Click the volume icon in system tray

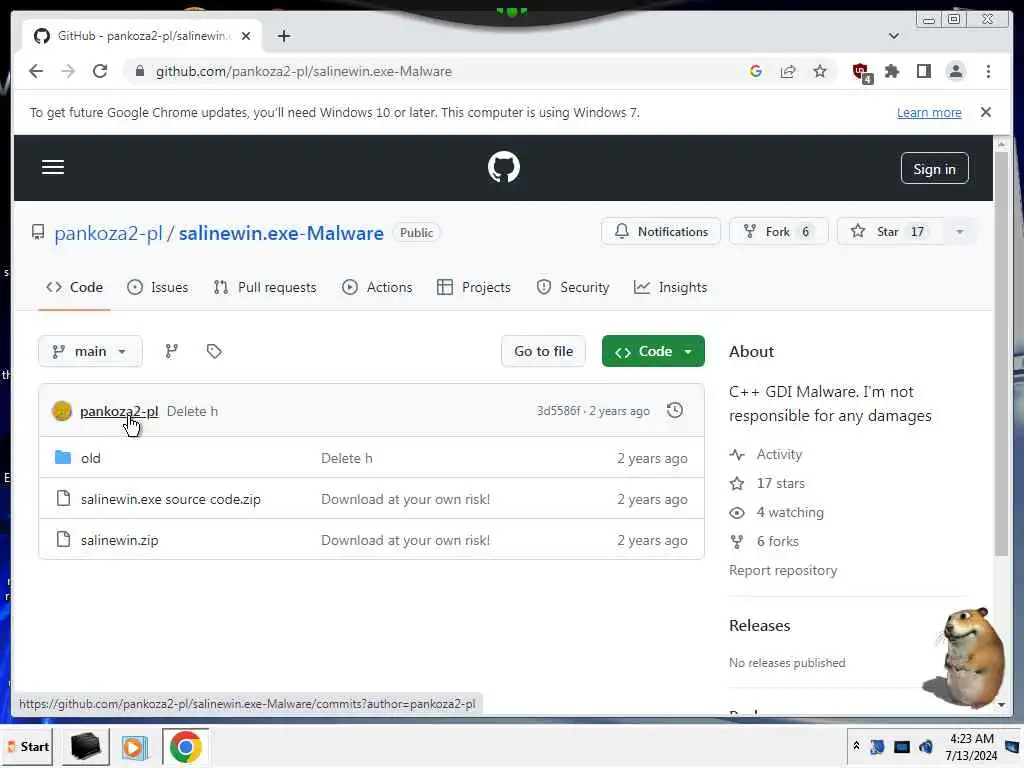[925, 747]
